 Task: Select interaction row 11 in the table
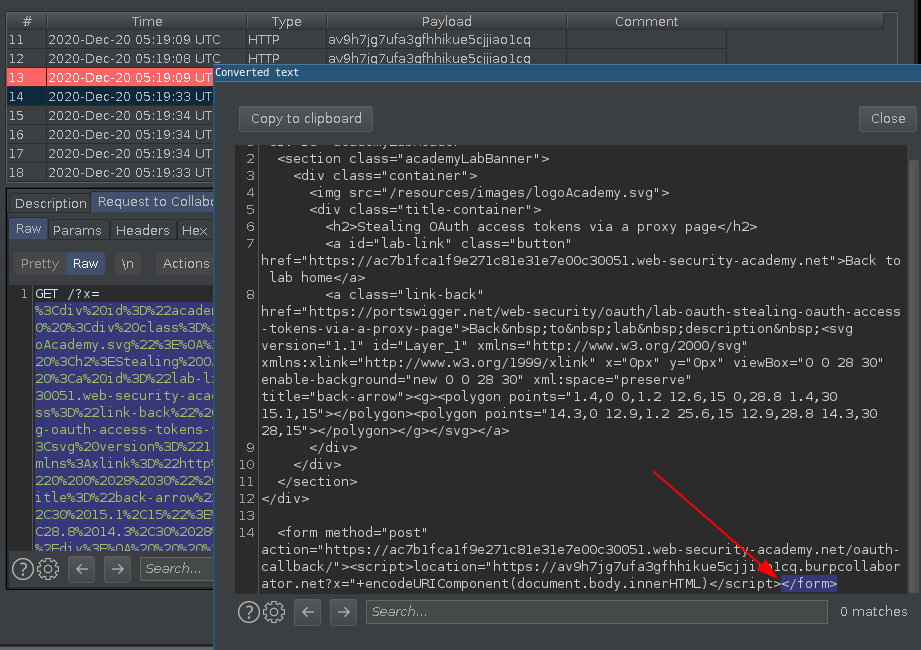click(367, 39)
